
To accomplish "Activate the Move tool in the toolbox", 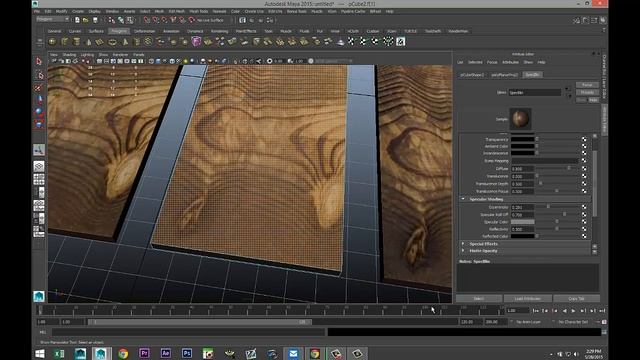I will tap(39, 99).
